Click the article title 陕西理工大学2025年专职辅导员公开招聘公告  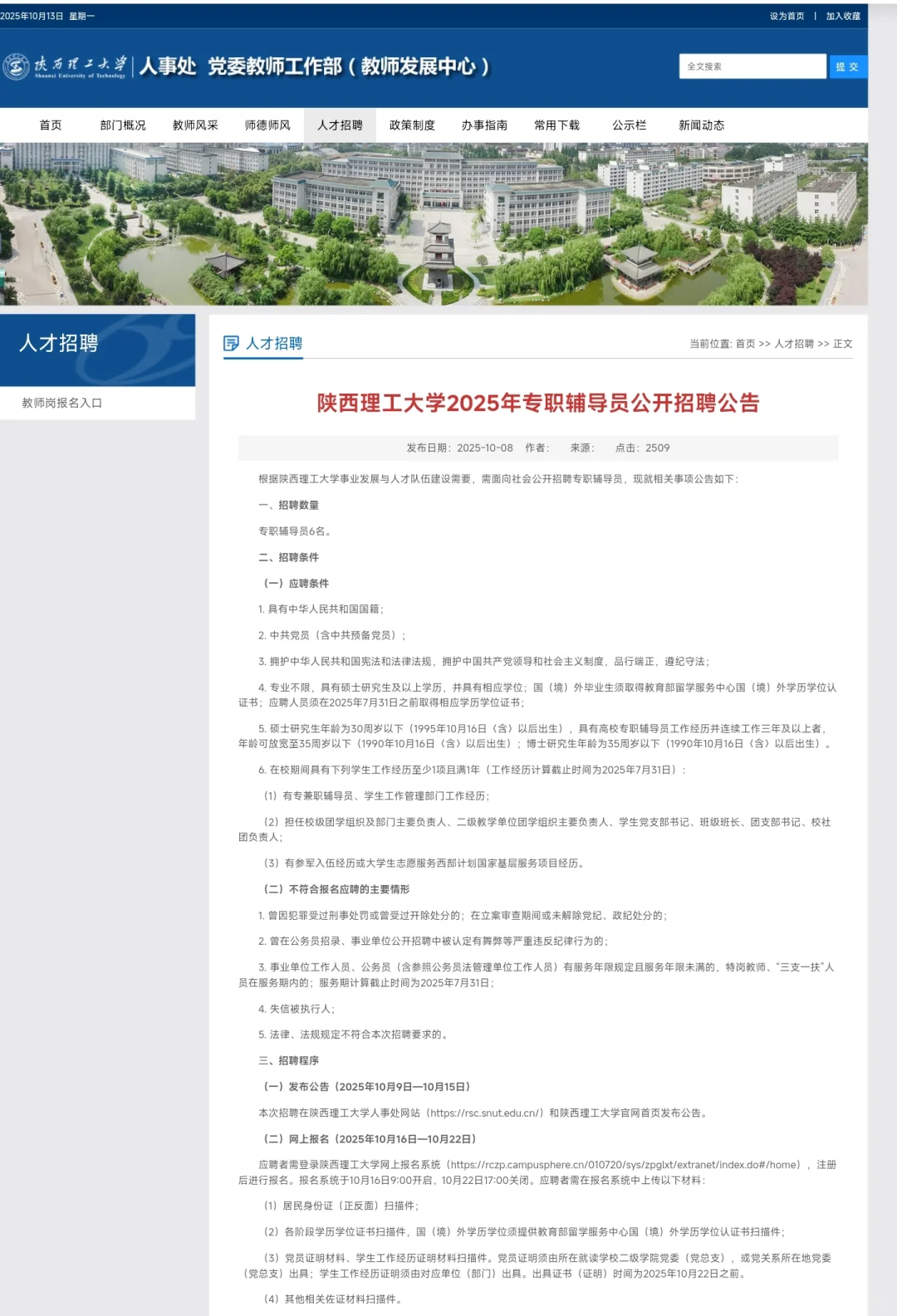(x=538, y=404)
